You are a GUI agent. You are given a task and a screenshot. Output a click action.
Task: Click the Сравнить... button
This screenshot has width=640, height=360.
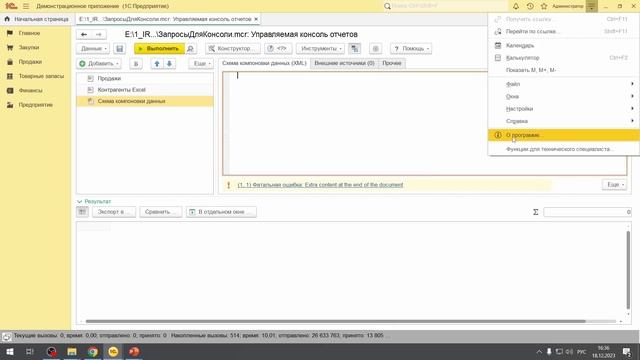160,212
